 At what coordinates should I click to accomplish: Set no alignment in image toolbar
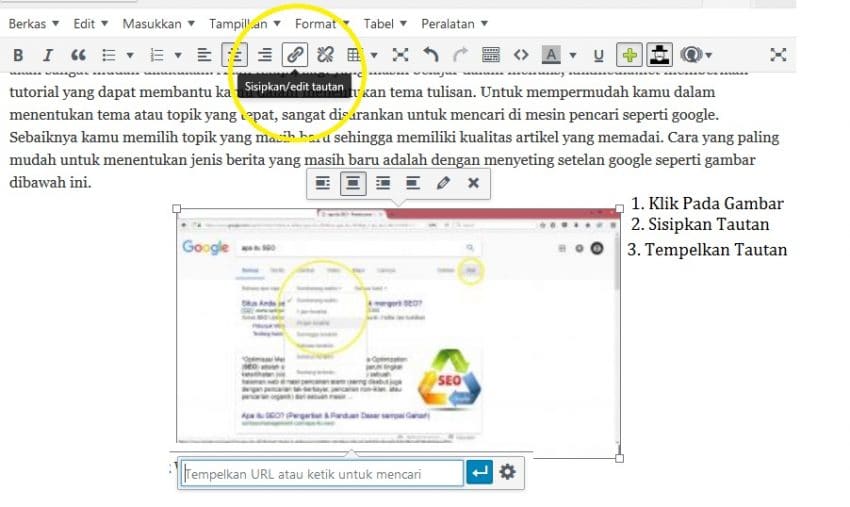[413, 183]
